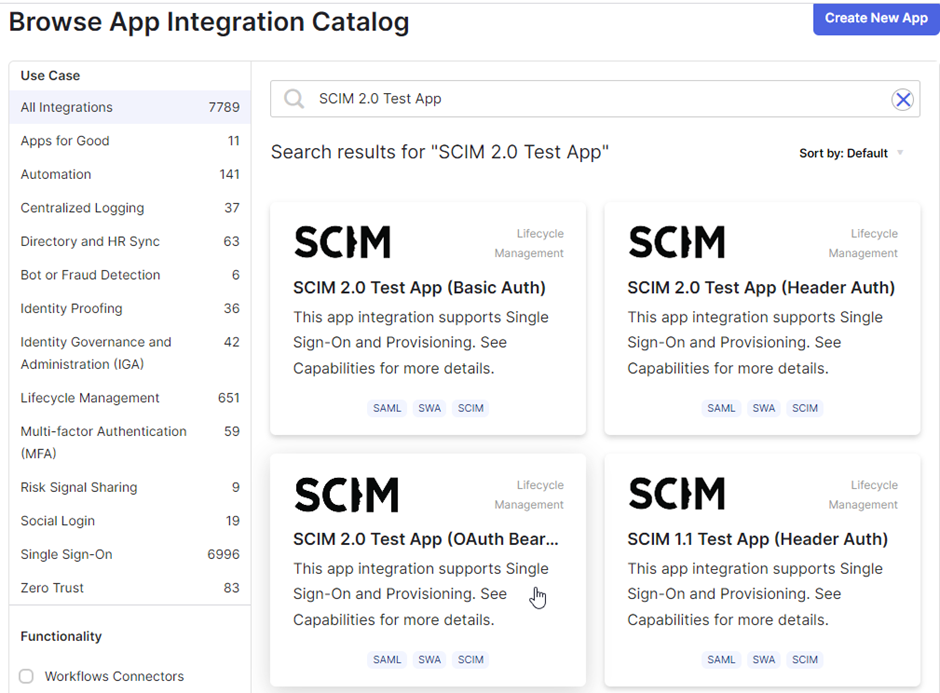The width and height of the screenshot is (940, 693).
Task: Click SWA tag on Basic Auth card
Action: pos(429,408)
